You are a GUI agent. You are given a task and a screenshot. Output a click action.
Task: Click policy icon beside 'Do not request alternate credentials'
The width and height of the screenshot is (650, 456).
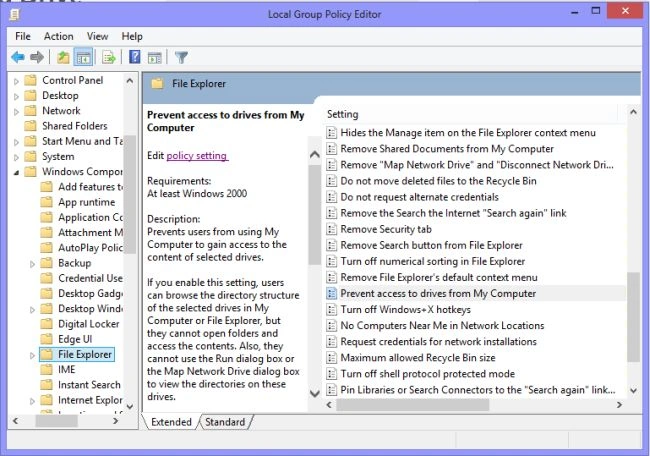click(331, 197)
